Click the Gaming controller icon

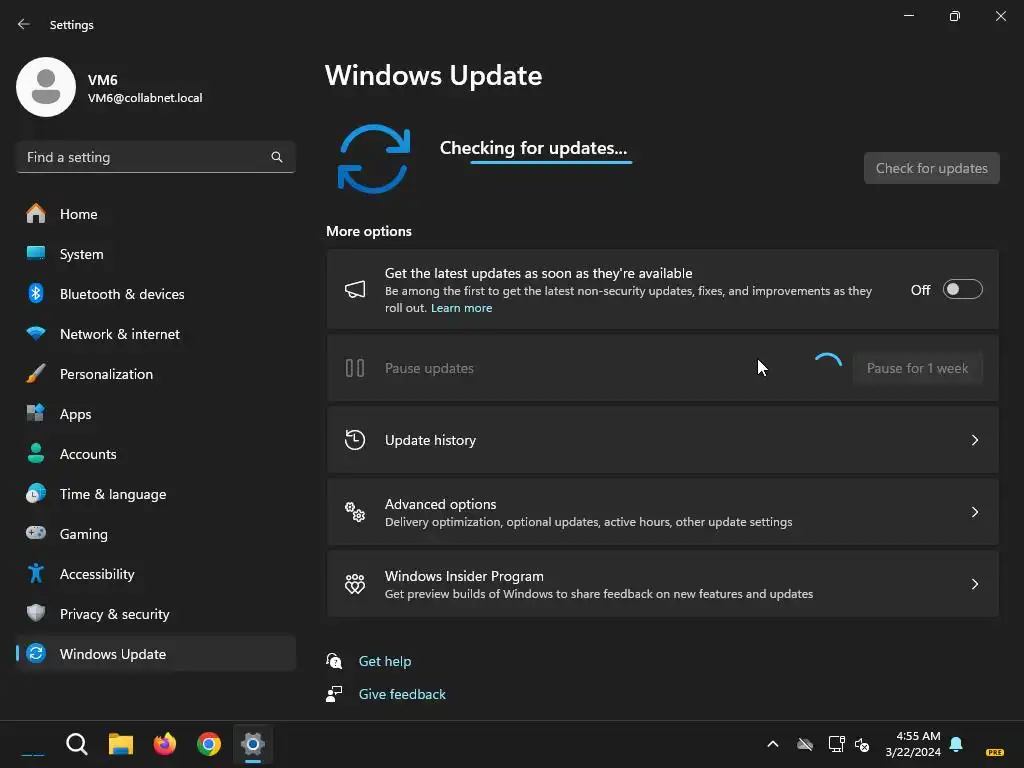click(36, 533)
